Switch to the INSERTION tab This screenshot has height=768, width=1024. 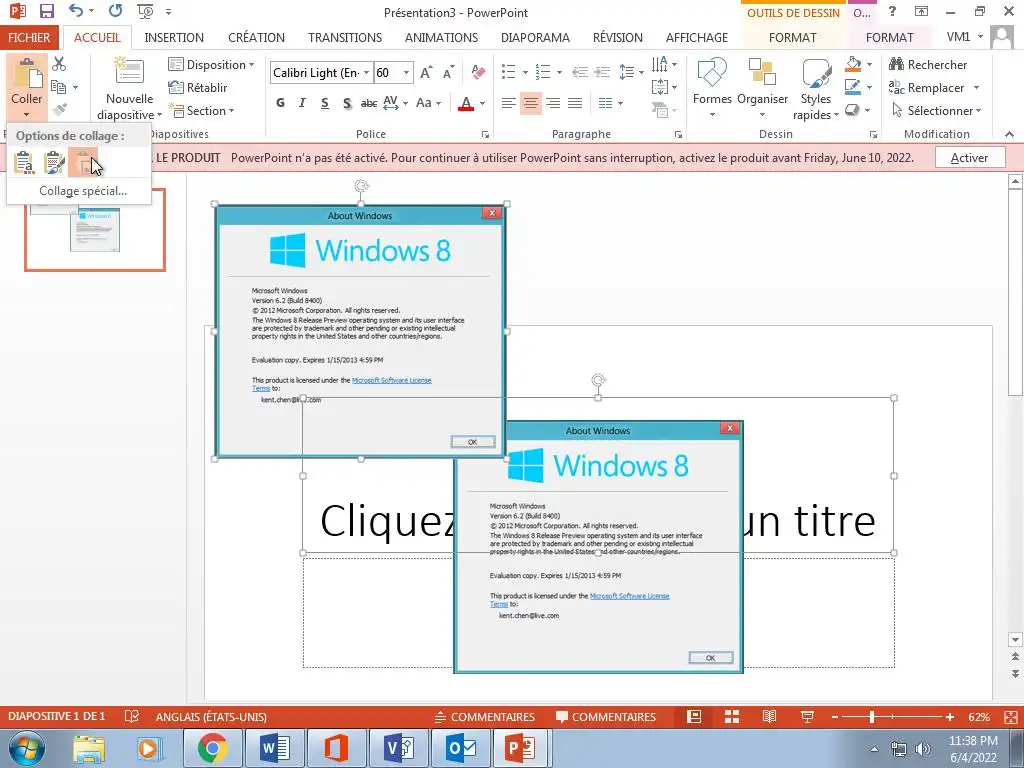[174, 37]
